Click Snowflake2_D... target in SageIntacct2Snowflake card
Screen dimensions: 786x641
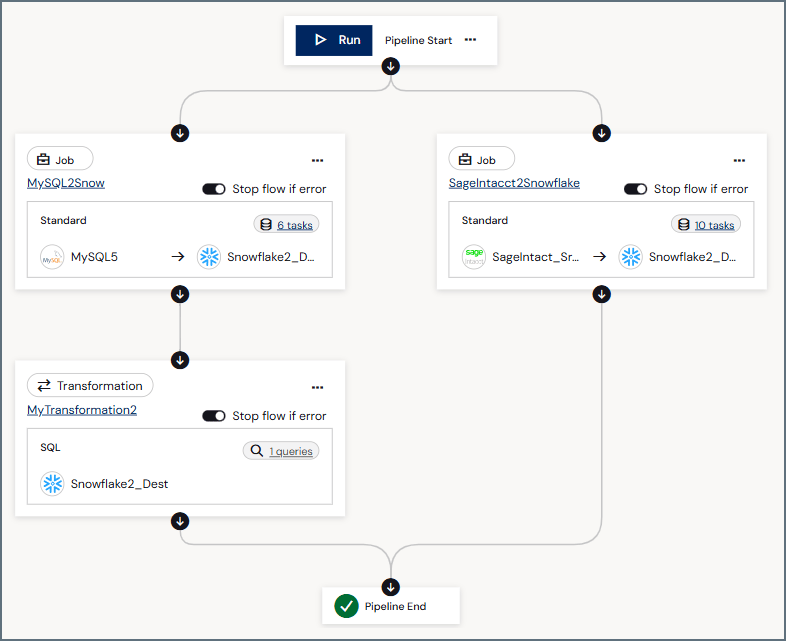(x=692, y=257)
